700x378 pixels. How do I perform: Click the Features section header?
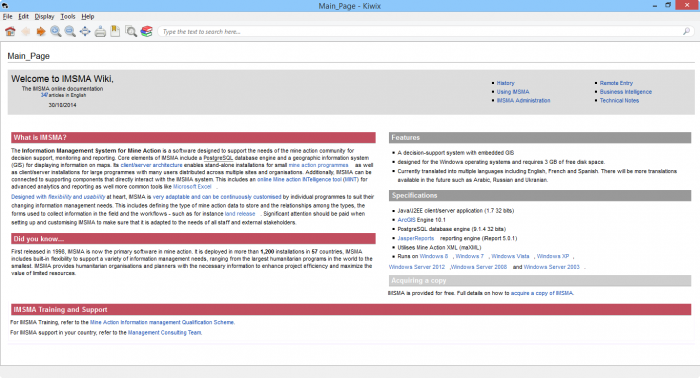pos(540,137)
